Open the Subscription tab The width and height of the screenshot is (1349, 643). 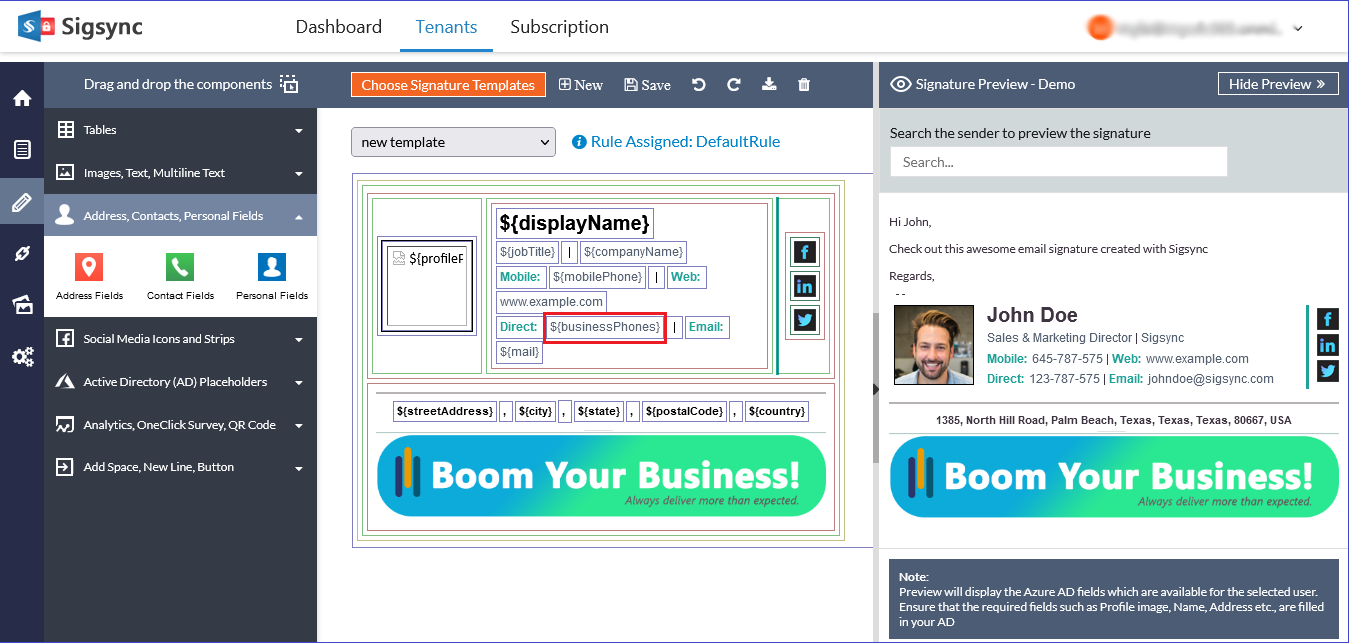click(x=559, y=27)
